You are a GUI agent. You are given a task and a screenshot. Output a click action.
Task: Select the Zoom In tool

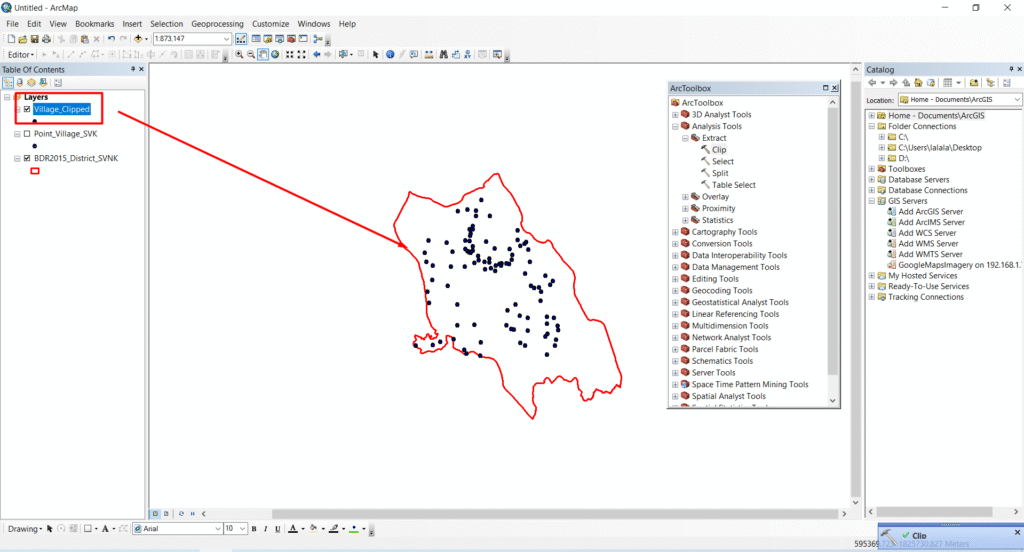(x=239, y=55)
